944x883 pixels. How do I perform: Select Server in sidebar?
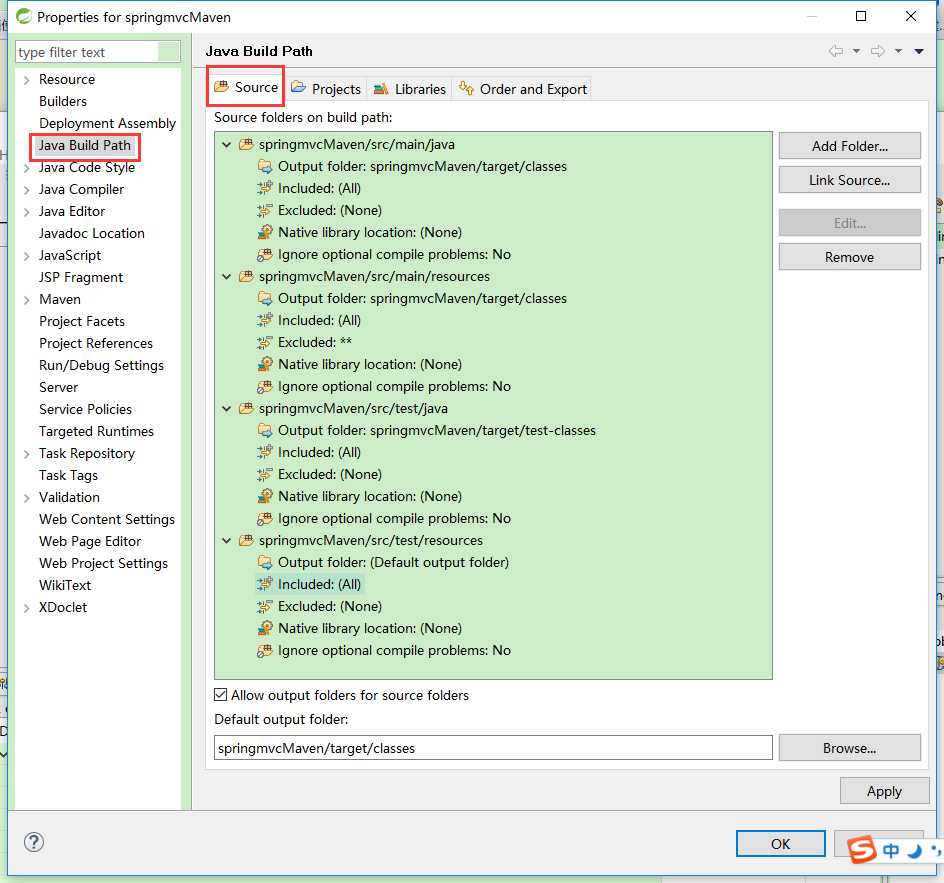tap(58, 387)
